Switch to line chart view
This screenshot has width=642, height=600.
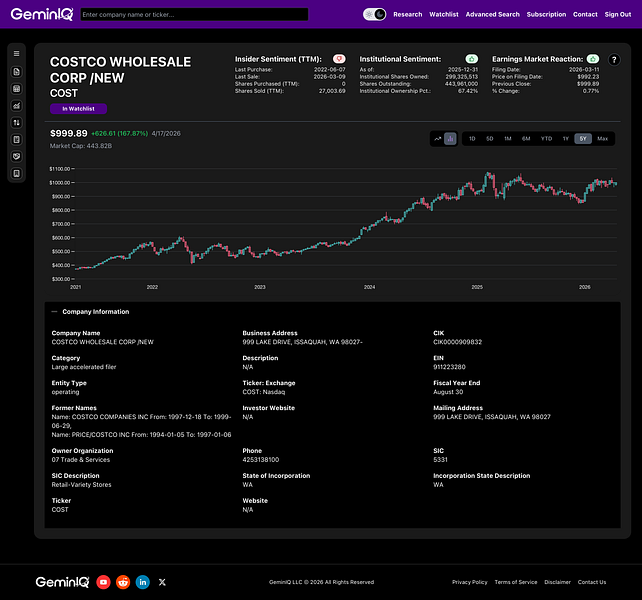pyautogui.click(x=438, y=139)
